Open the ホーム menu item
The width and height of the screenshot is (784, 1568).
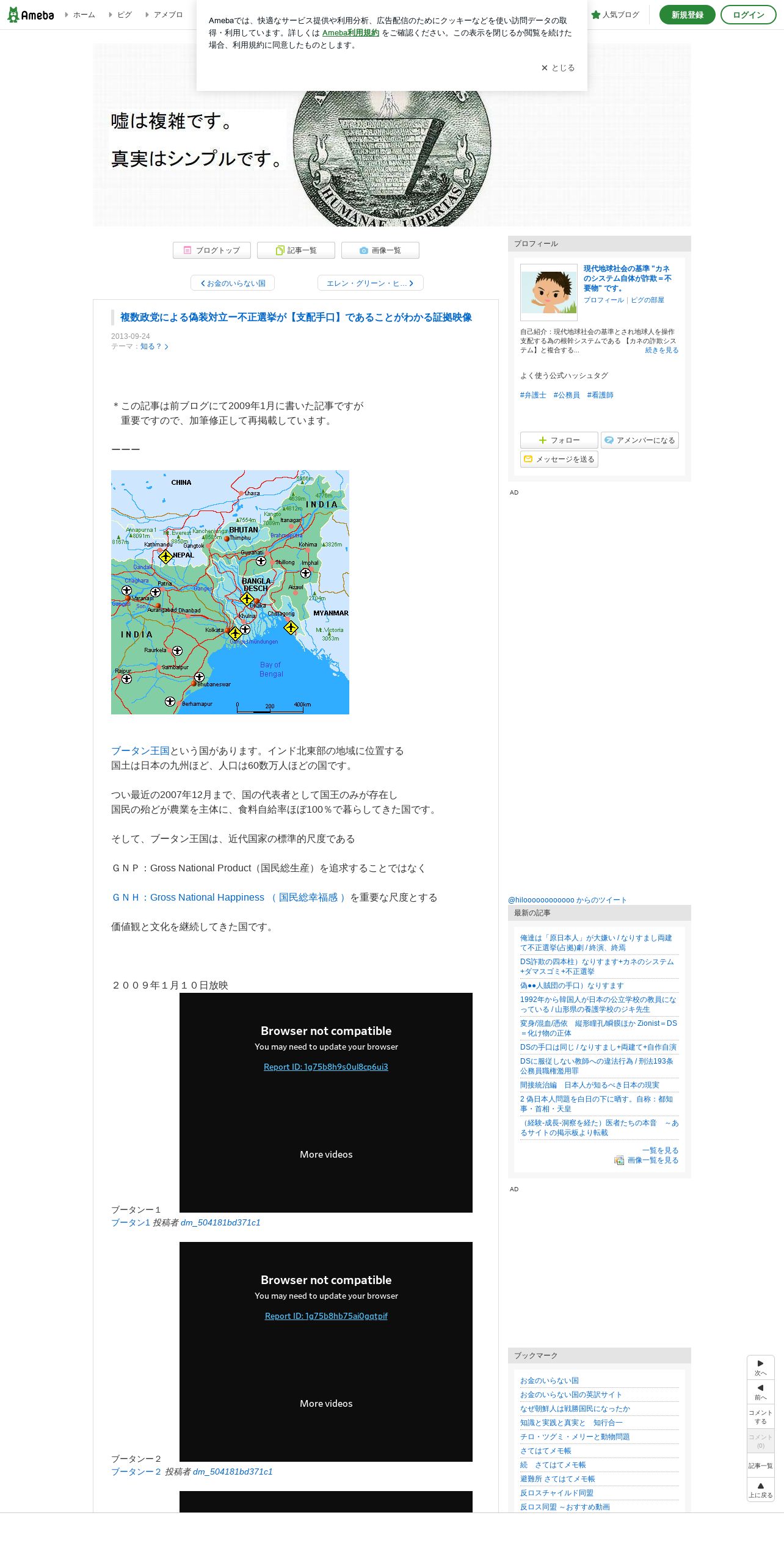point(80,15)
